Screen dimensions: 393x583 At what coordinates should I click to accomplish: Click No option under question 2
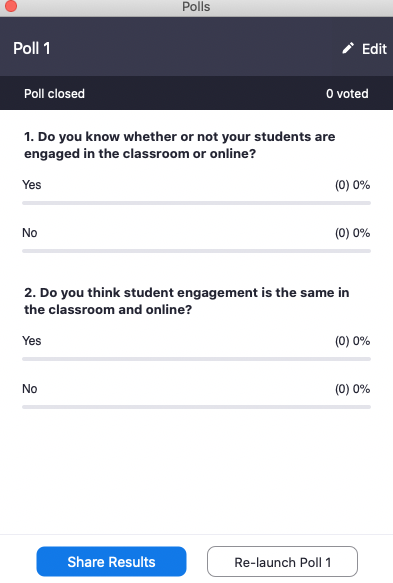click(30, 389)
